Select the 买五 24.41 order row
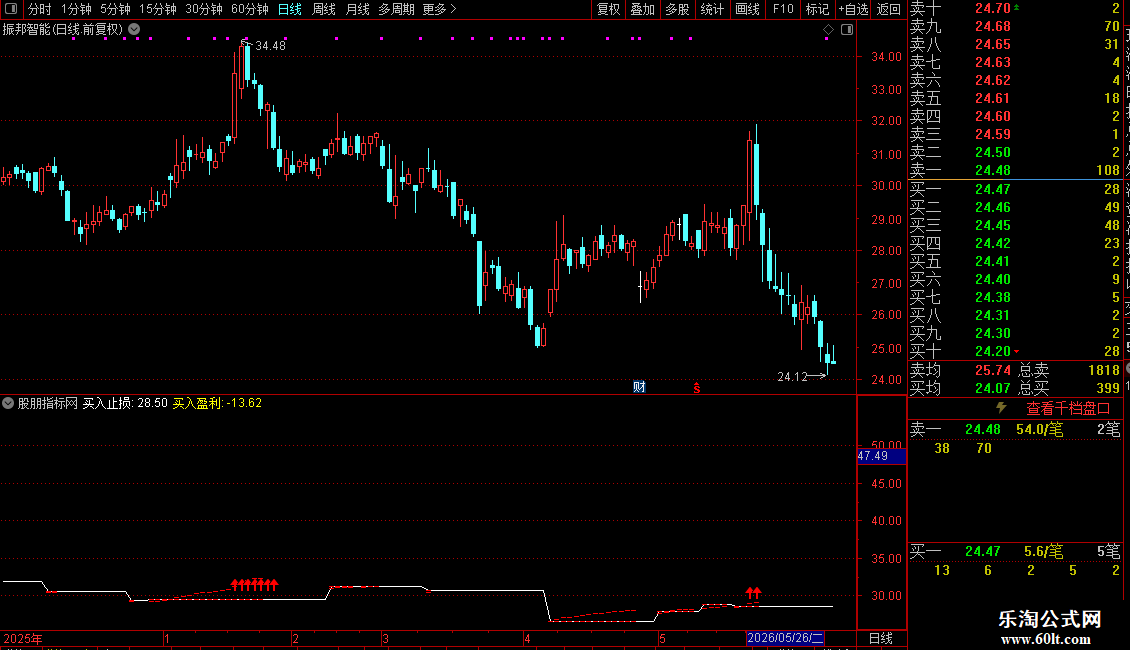The image size is (1130, 650). click(x=1015, y=262)
